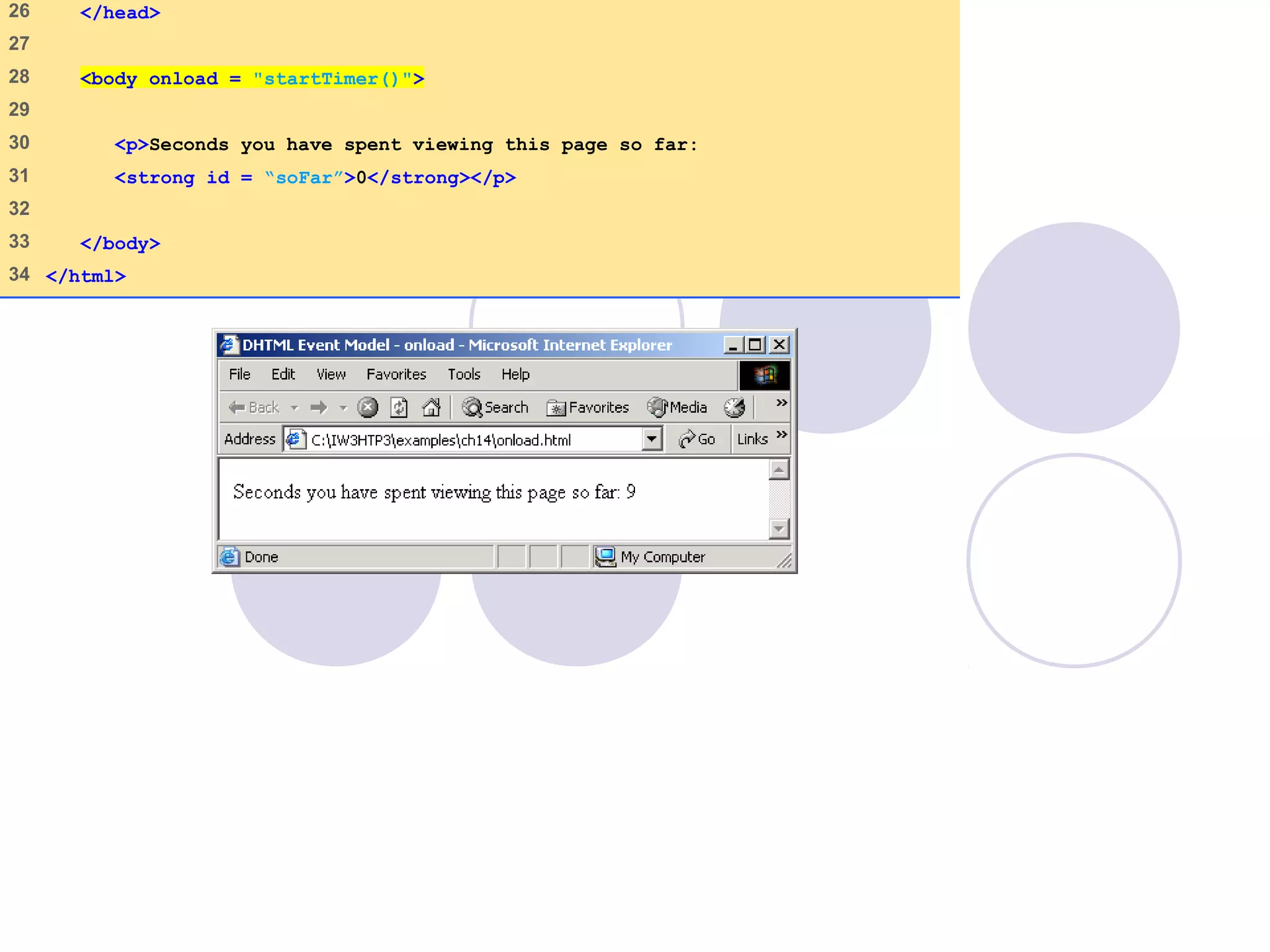
Task: Open the address bar dropdown arrow
Action: pos(651,439)
